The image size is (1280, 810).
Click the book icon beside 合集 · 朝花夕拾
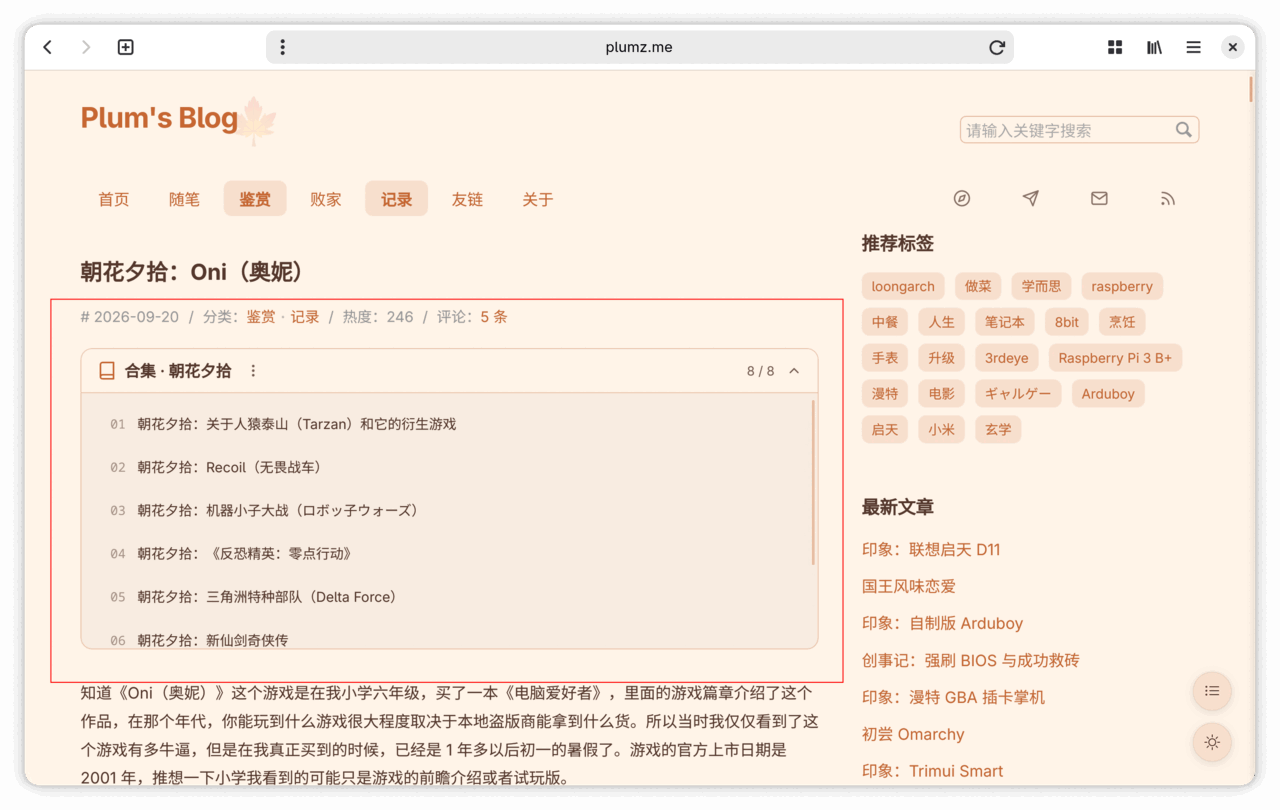click(x=107, y=371)
